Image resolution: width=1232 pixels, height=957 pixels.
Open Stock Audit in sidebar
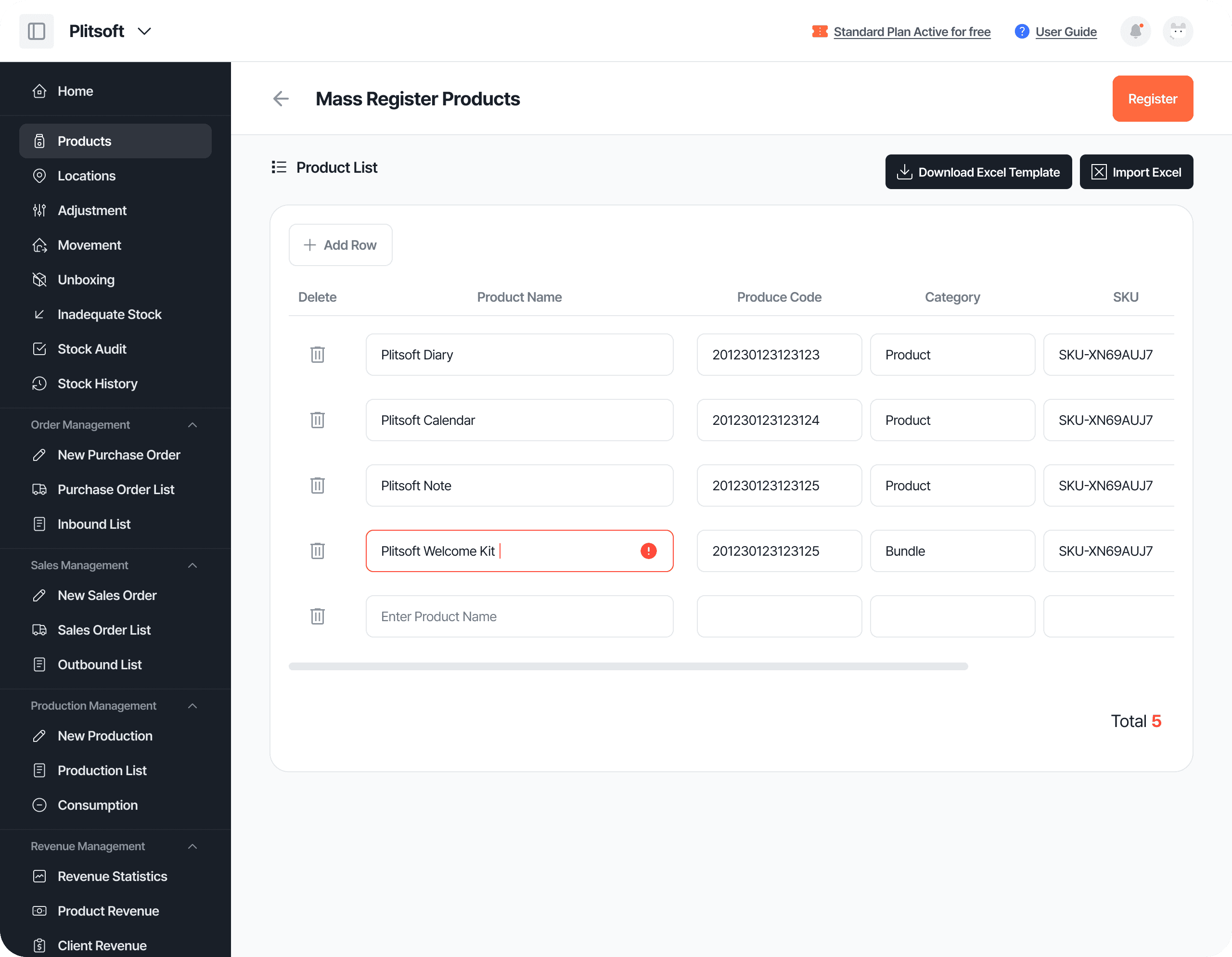(92, 349)
